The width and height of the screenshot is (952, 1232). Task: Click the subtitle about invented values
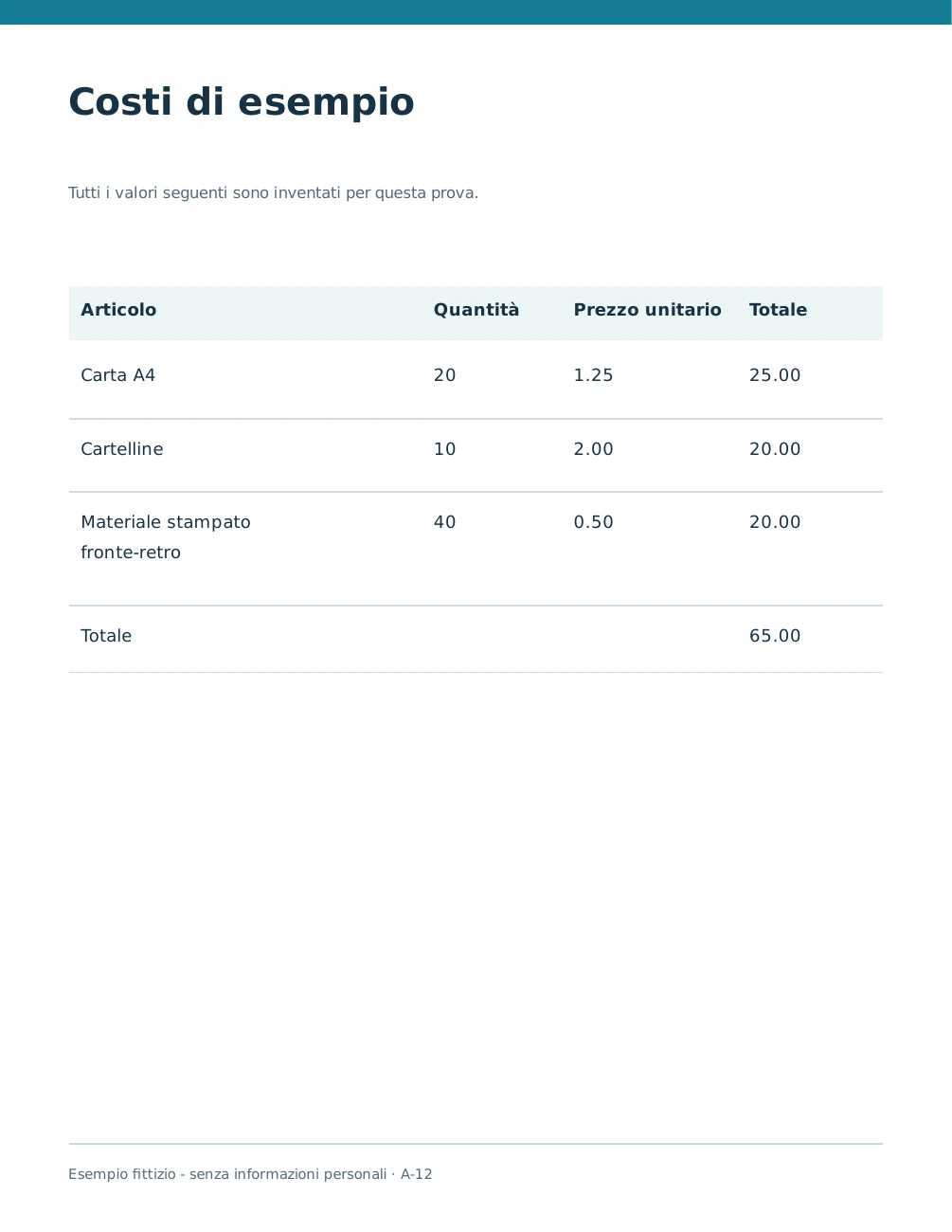coord(274,193)
